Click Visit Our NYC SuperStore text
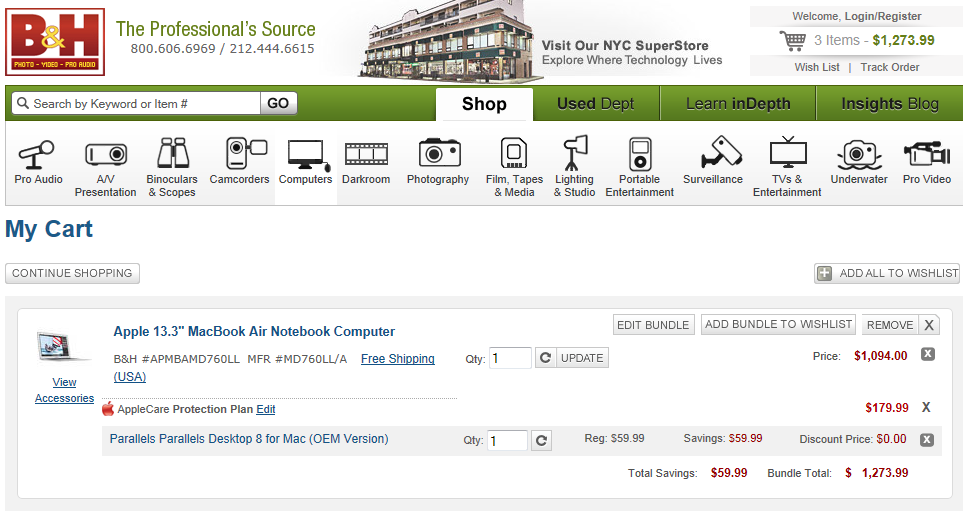Screen dimensions: 963x511 coord(625,45)
